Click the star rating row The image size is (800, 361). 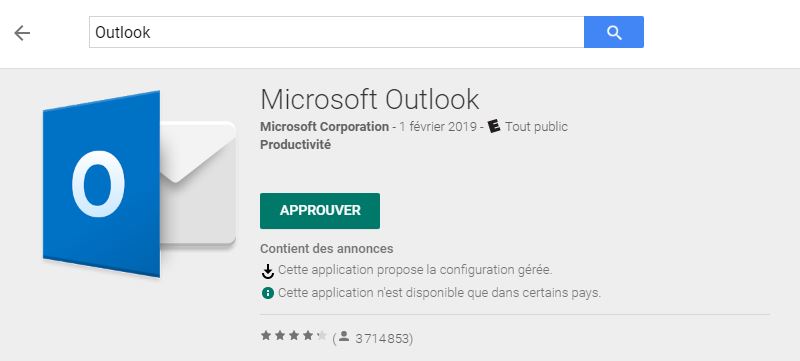click(294, 336)
